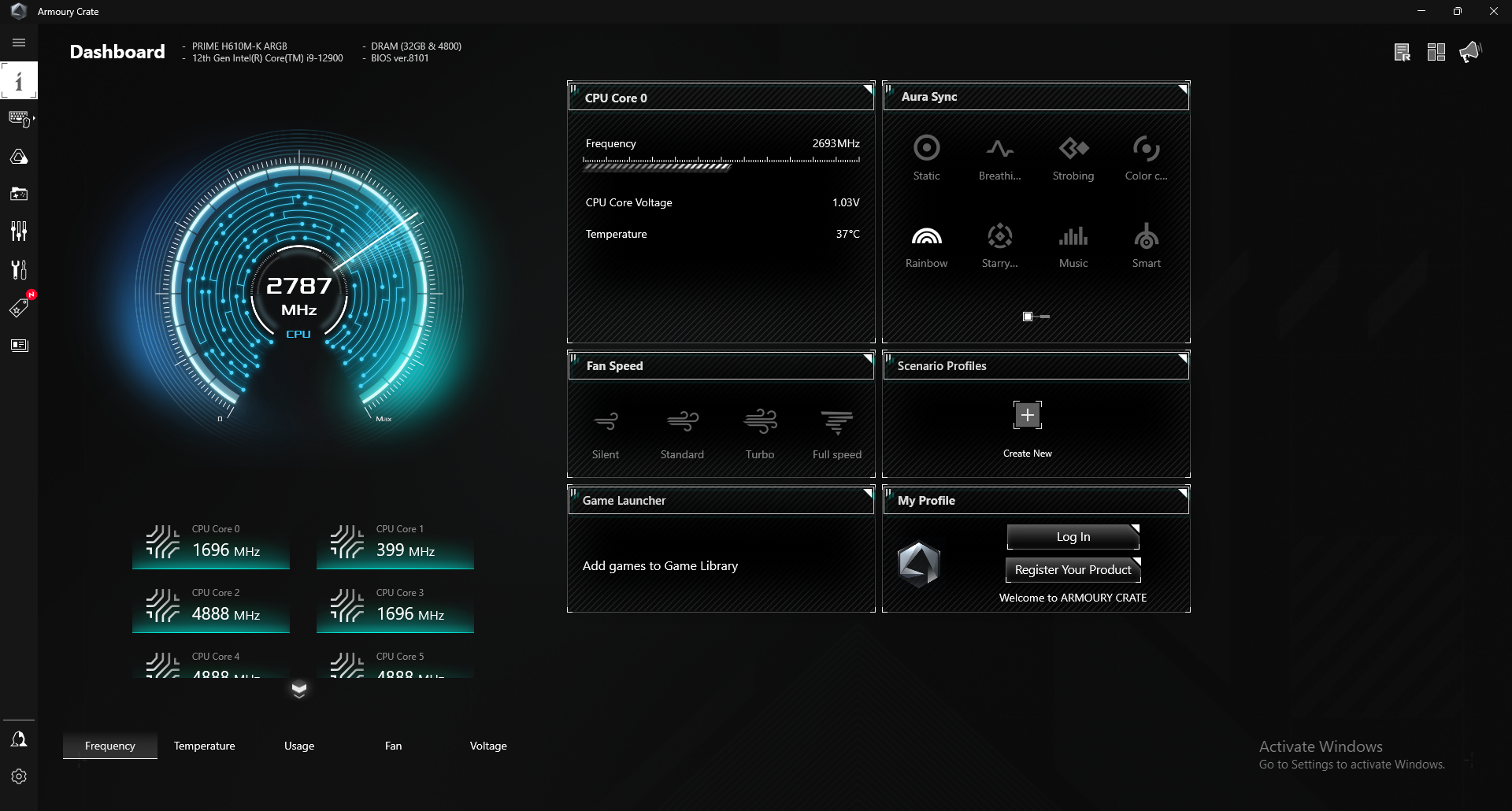Viewport: 1512px width, 811px height.
Task: Set fan speed to Silent
Action: coord(606,431)
